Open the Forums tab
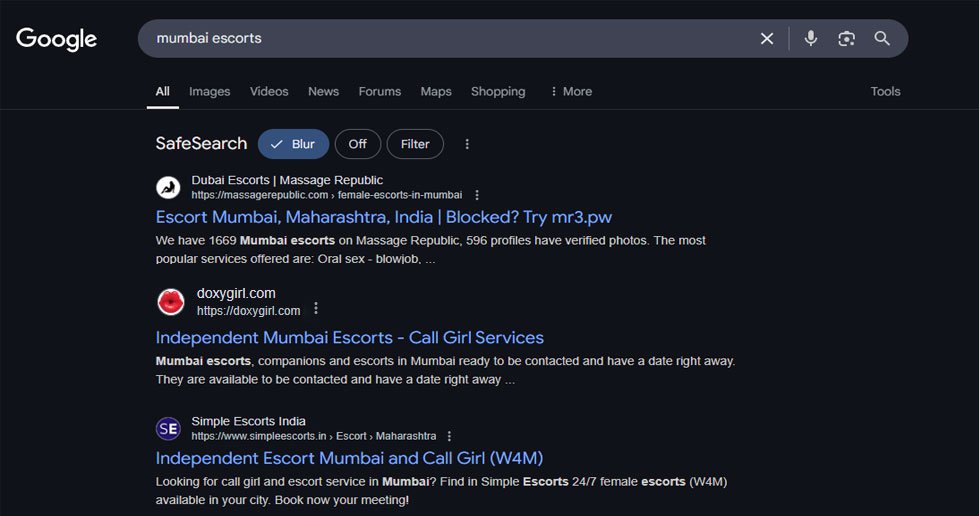 click(380, 91)
